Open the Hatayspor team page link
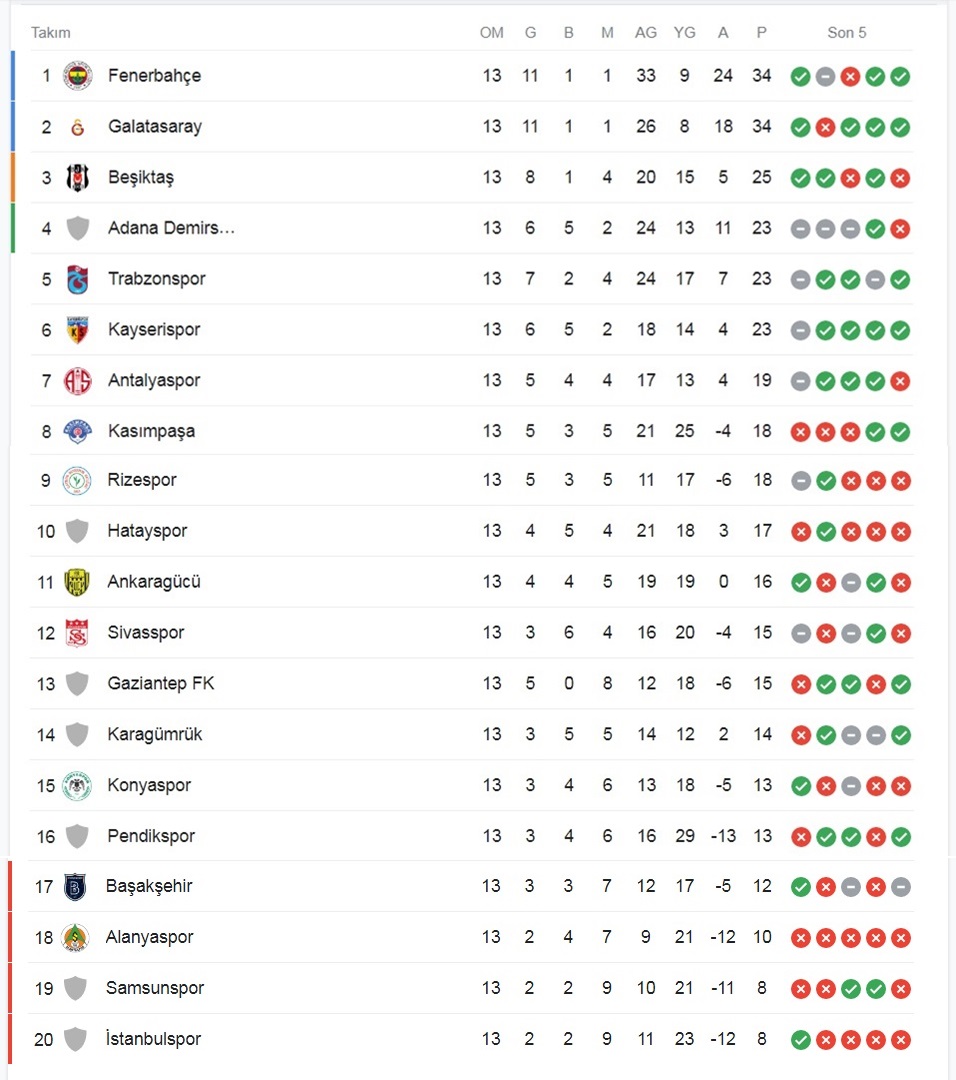This screenshot has width=956, height=1080. coord(147,531)
